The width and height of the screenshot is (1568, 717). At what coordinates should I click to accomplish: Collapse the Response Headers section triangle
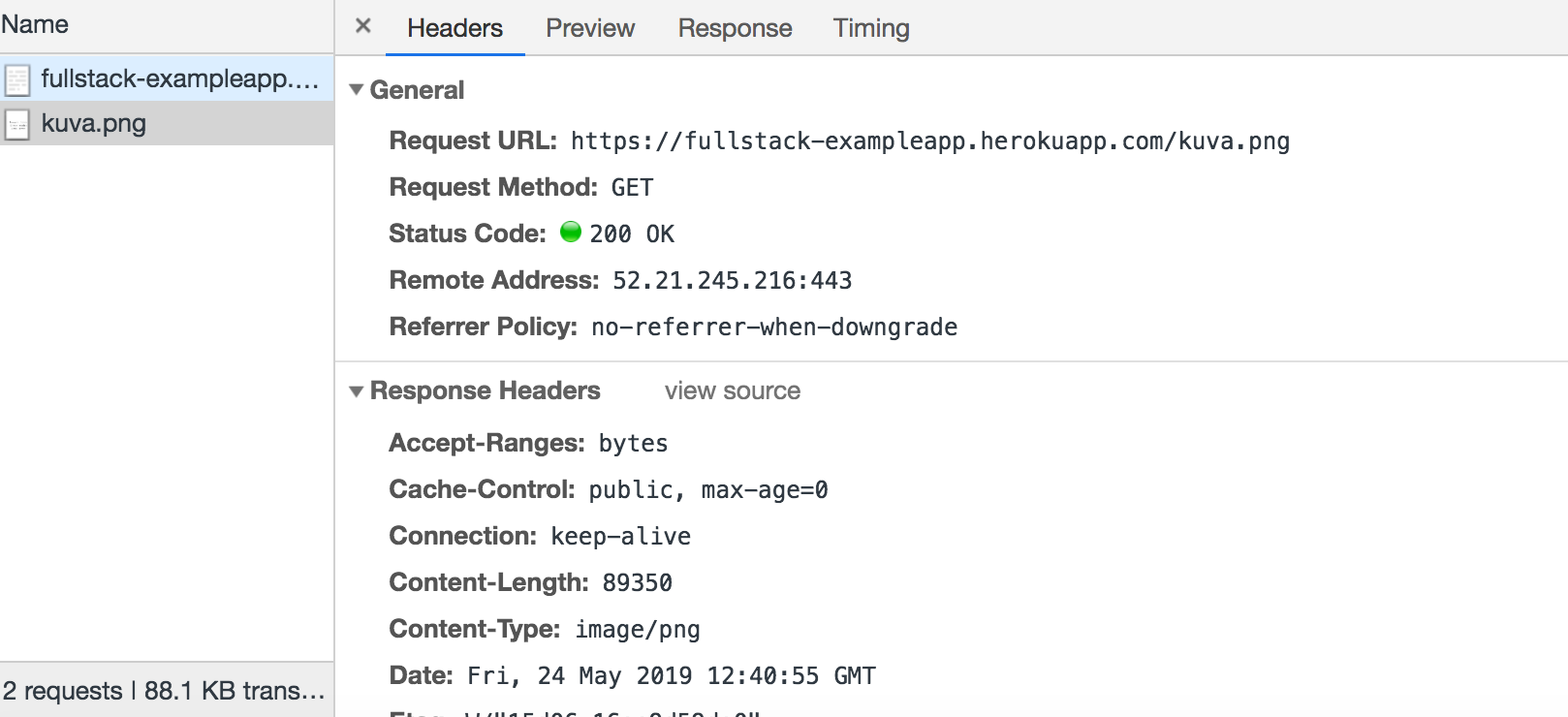[x=357, y=391]
